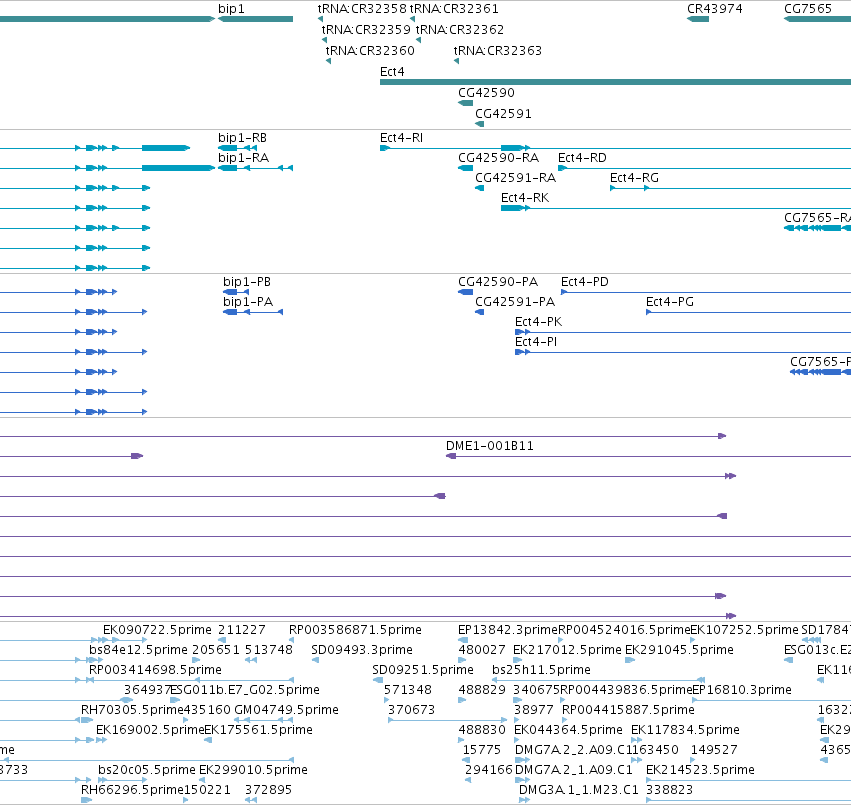Click EST EK175561.5prime label
The image size is (851, 805).
point(258,731)
